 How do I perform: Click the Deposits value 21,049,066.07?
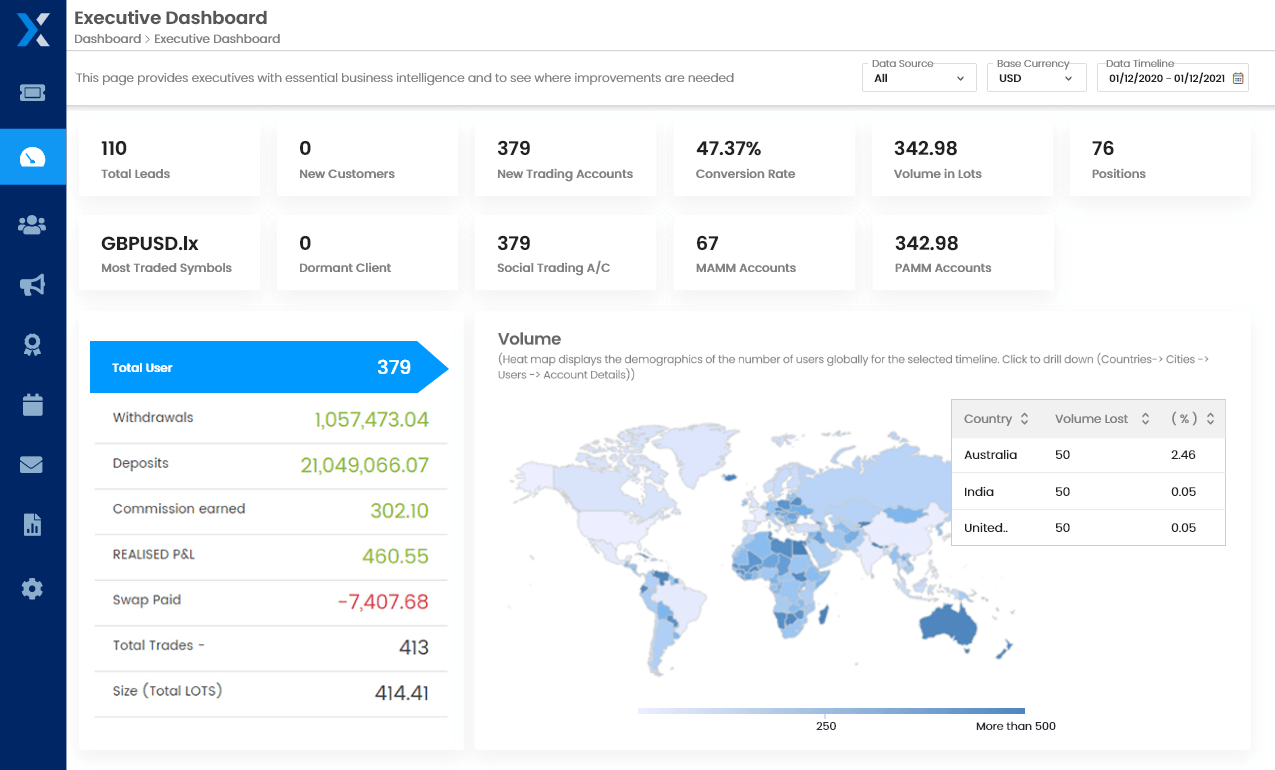point(364,465)
